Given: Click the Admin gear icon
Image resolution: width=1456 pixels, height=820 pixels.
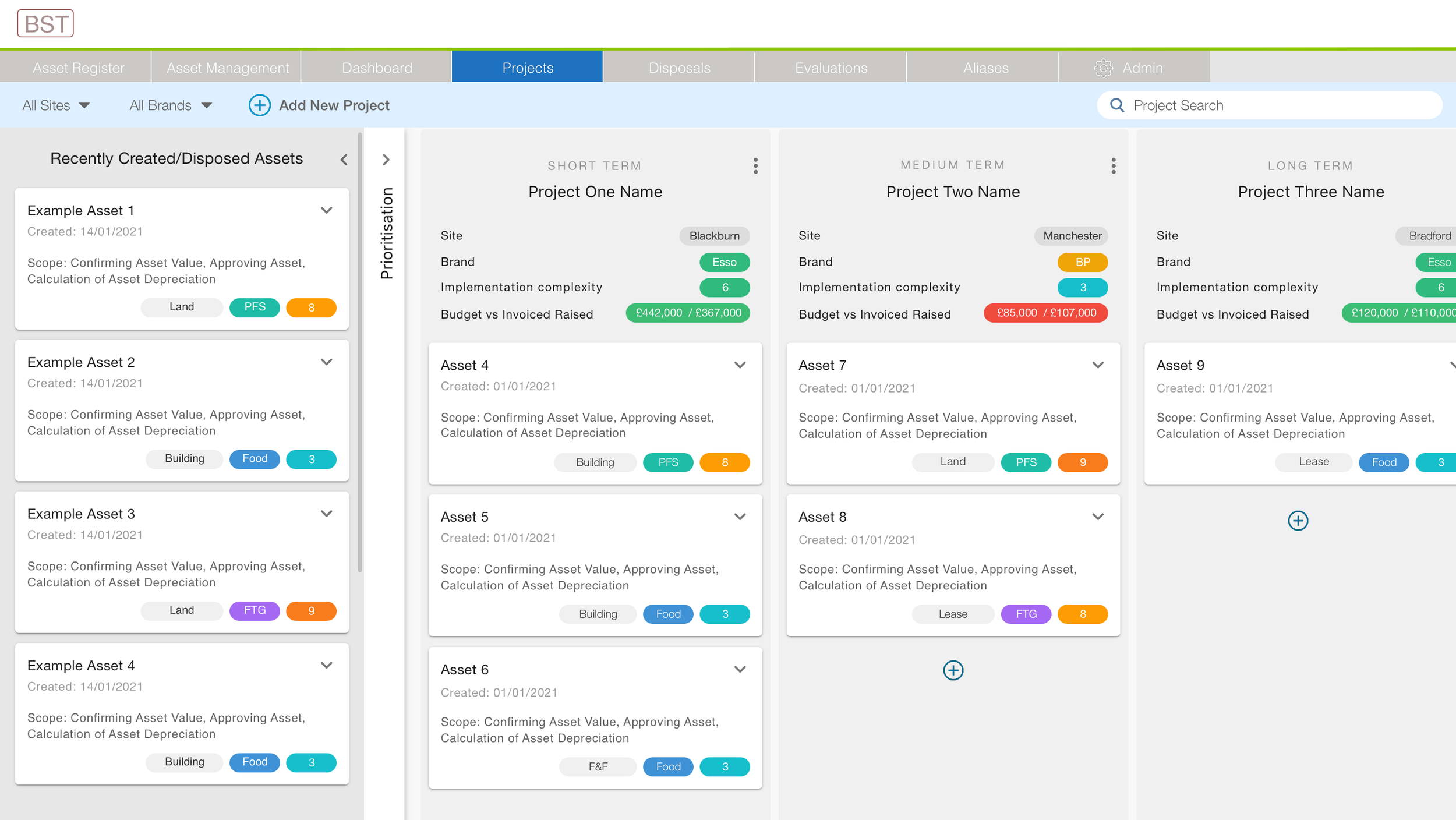Looking at the screenshot, I should click(1102, 68).
